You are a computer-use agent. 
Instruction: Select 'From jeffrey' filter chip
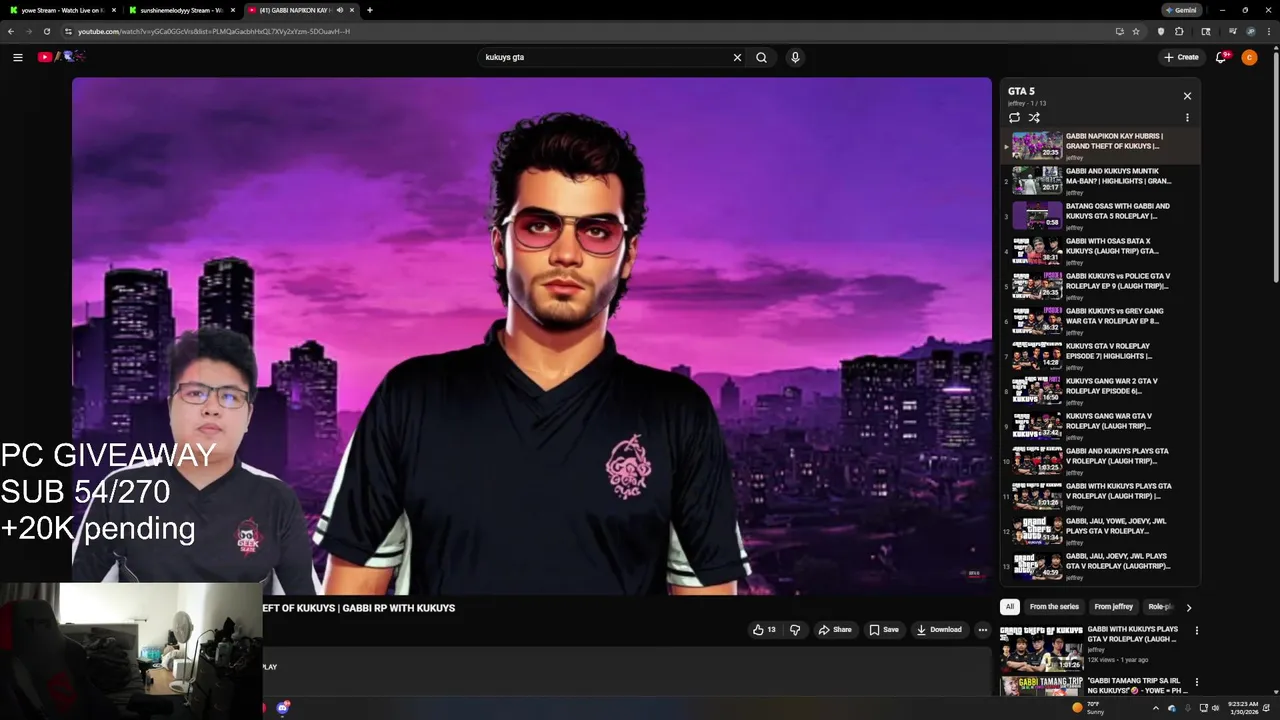[1113, 607]
